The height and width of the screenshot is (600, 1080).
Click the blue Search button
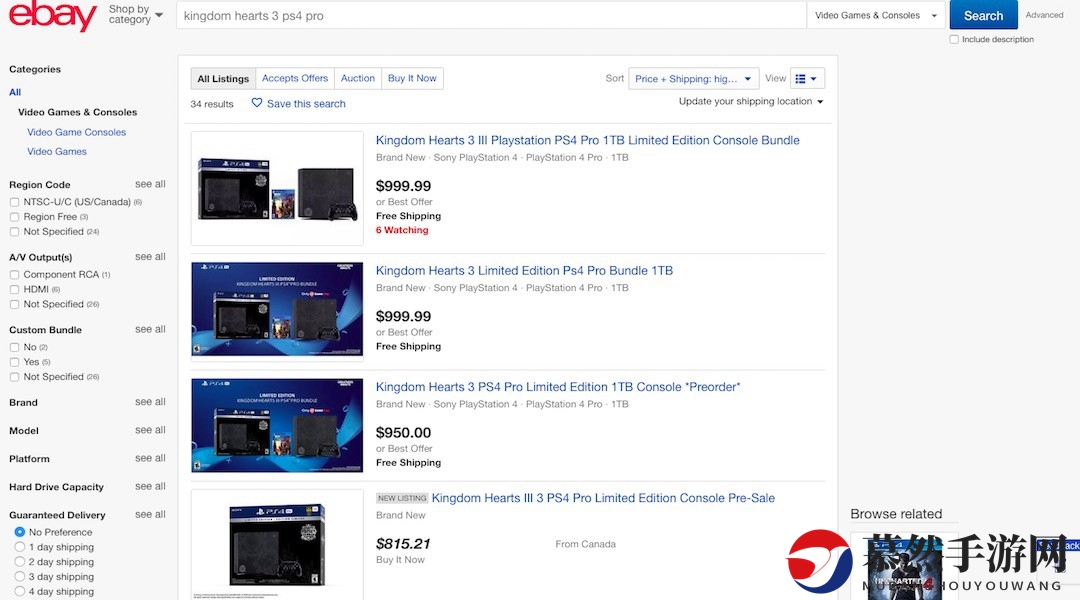tap(983, 15)
